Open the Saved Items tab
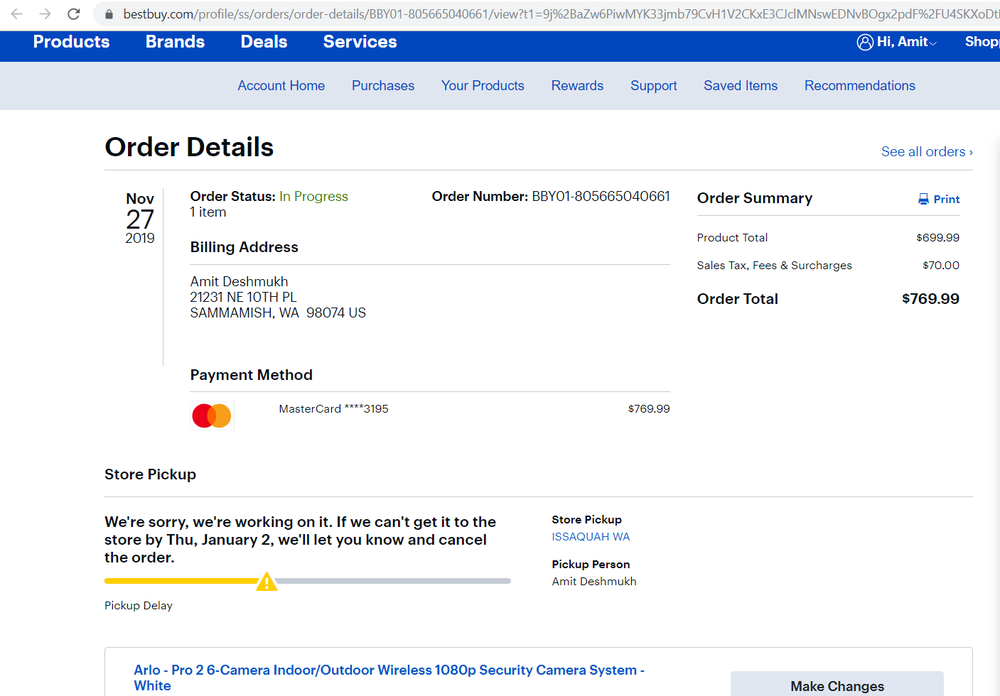 pyautogui.click(x=740, y=86)
